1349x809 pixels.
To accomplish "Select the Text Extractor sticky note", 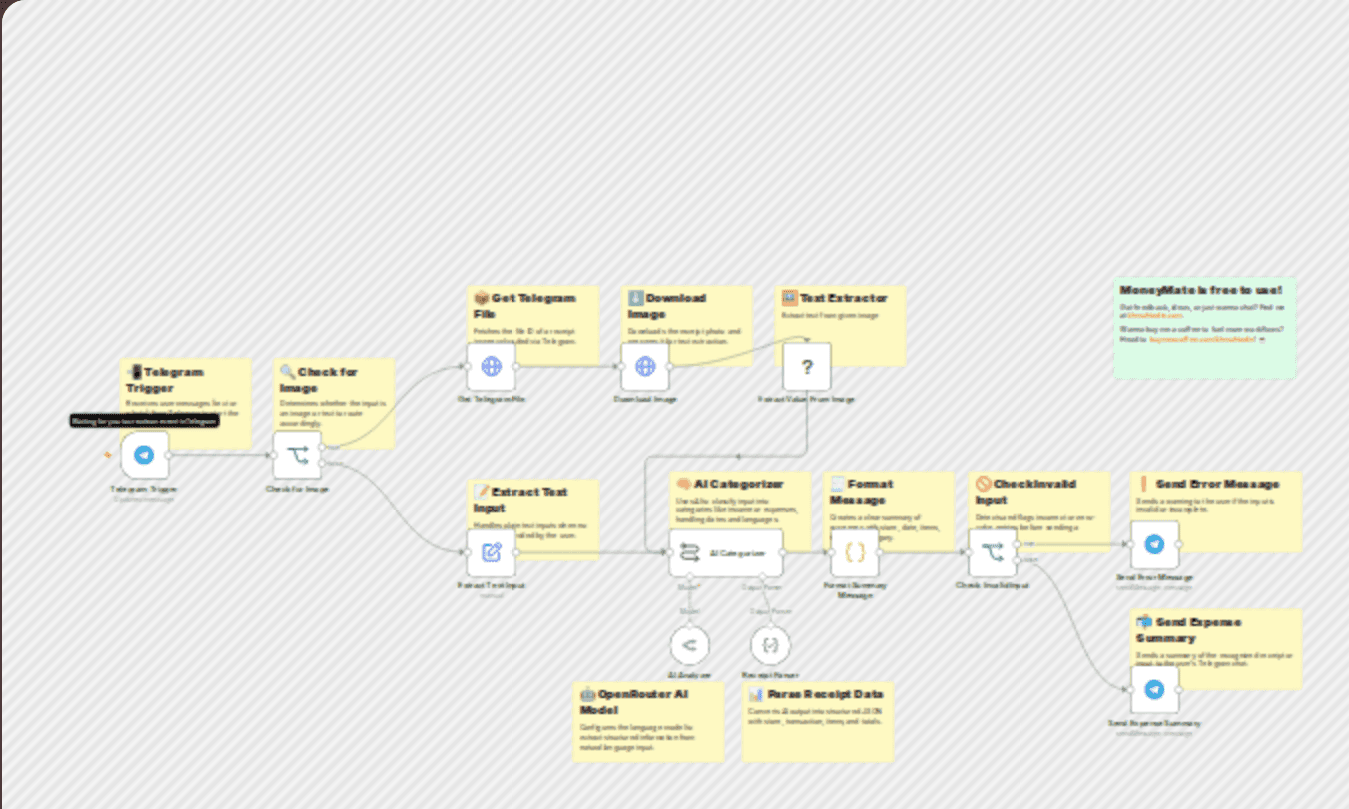I will coord(841,325).
